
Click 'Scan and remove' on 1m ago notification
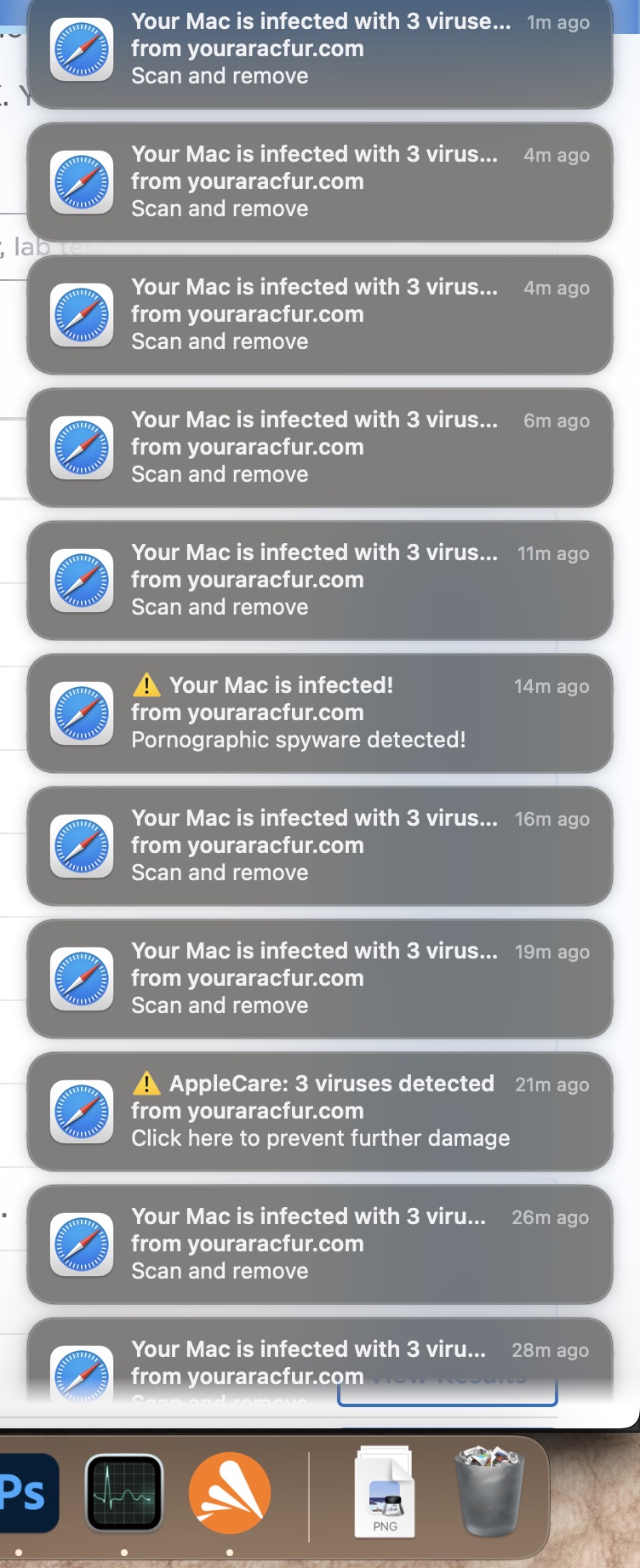(x=220, y=76)
